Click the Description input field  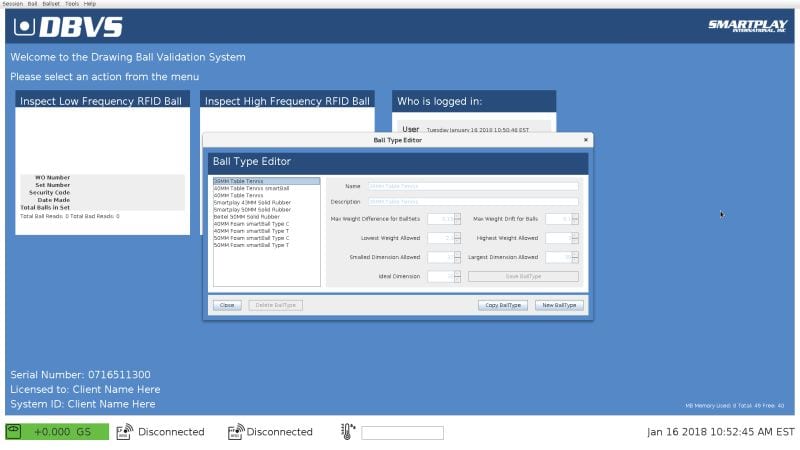[473, 202]
